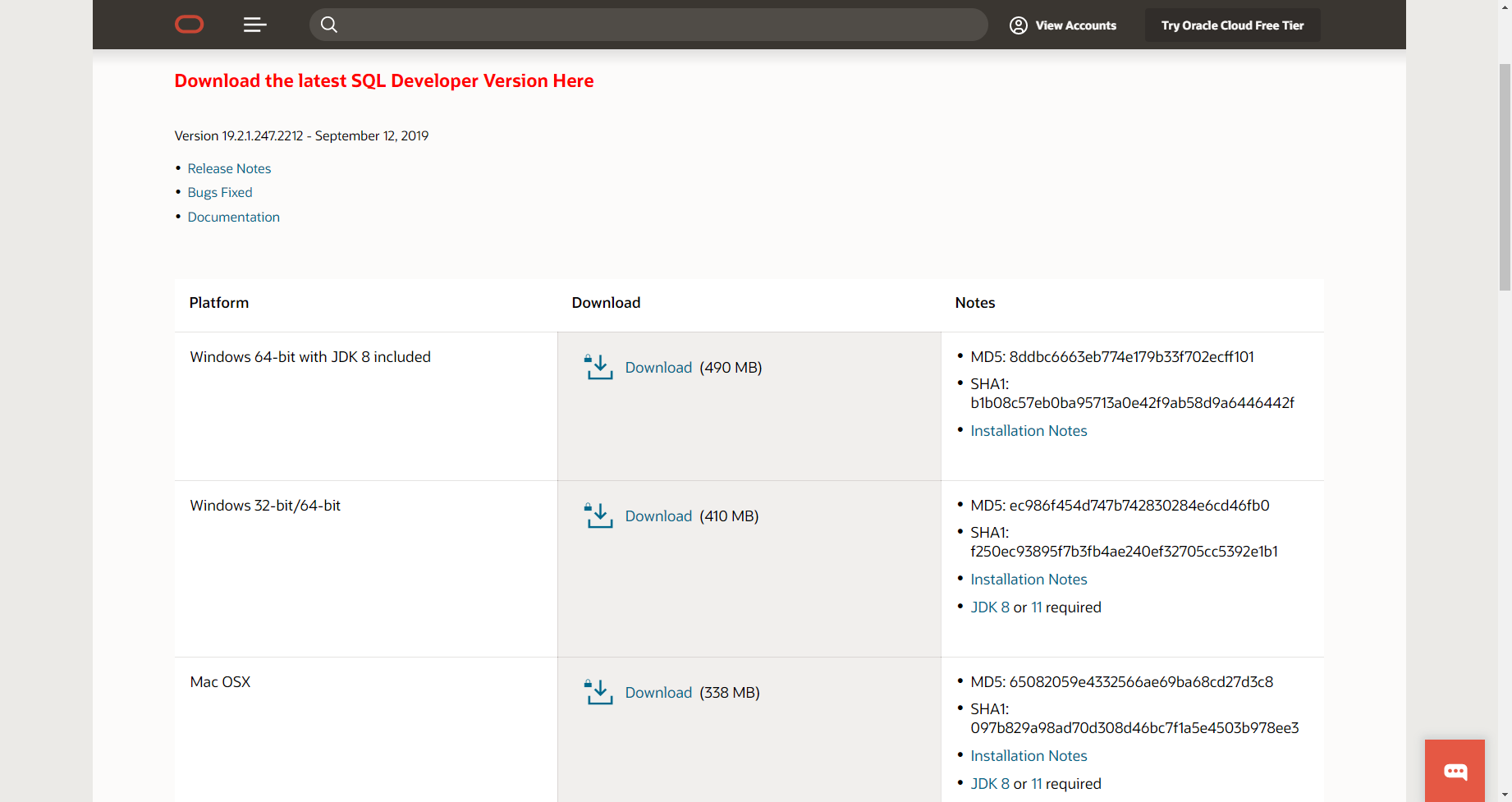This screenshot has height=802, width=1512.
Task: Open the Release Notes link
Action: tap(229, 168)
